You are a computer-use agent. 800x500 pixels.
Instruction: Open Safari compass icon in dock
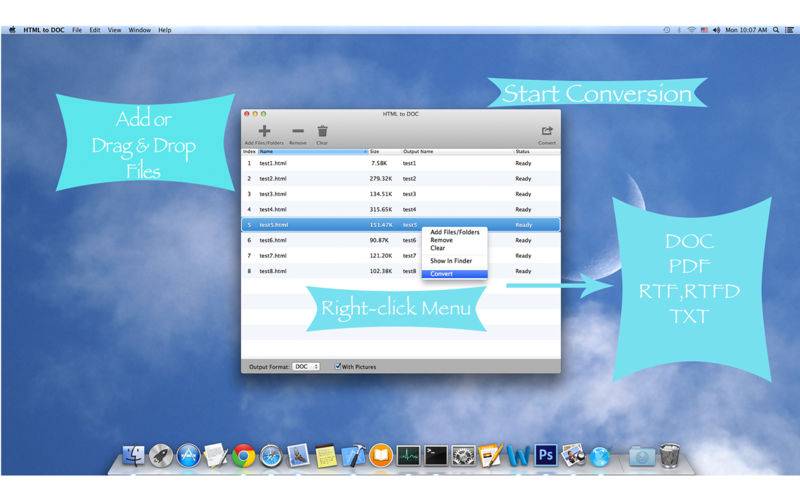[270, 456]
